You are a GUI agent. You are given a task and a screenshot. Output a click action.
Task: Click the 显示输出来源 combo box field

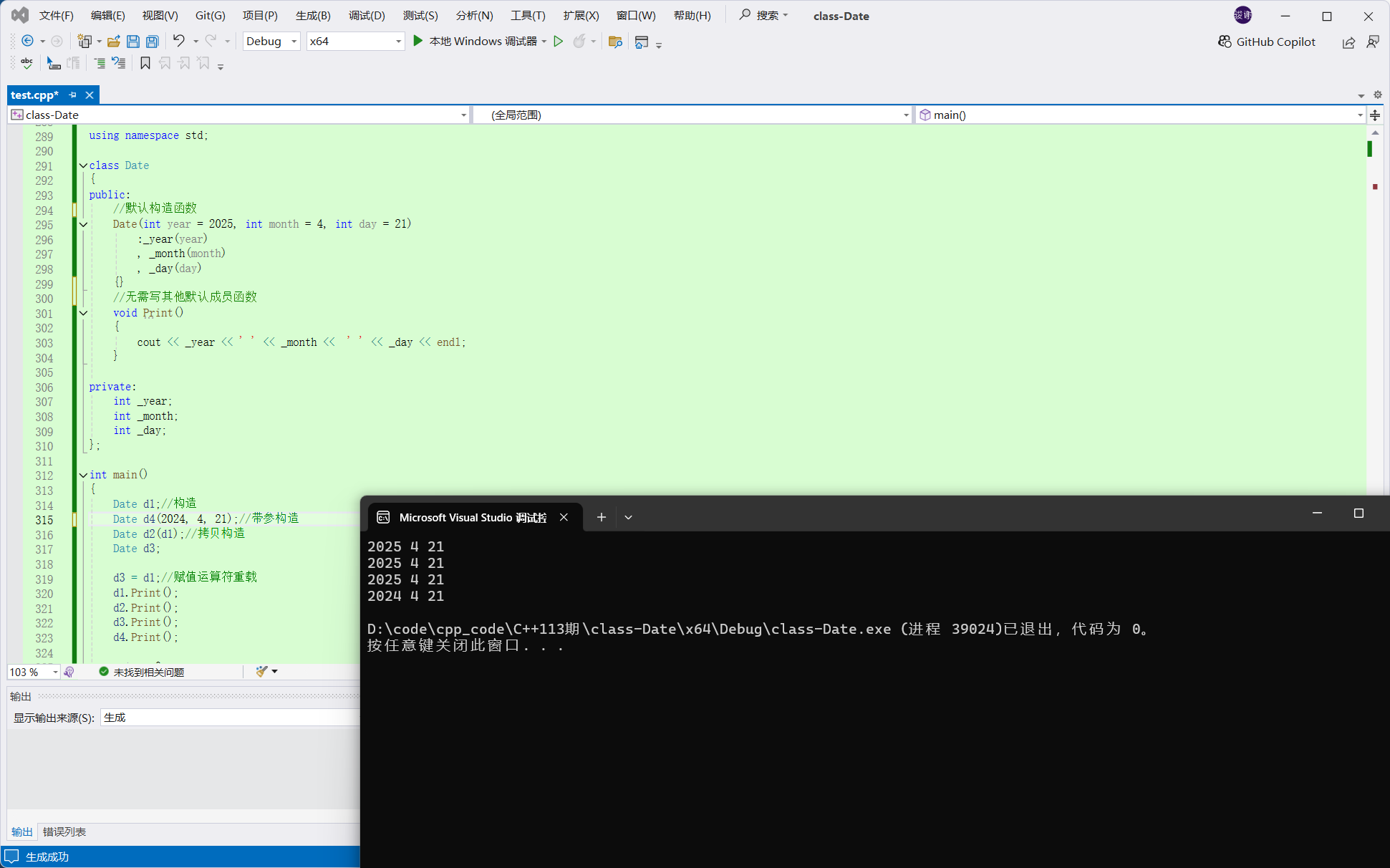tap(229, 718)
